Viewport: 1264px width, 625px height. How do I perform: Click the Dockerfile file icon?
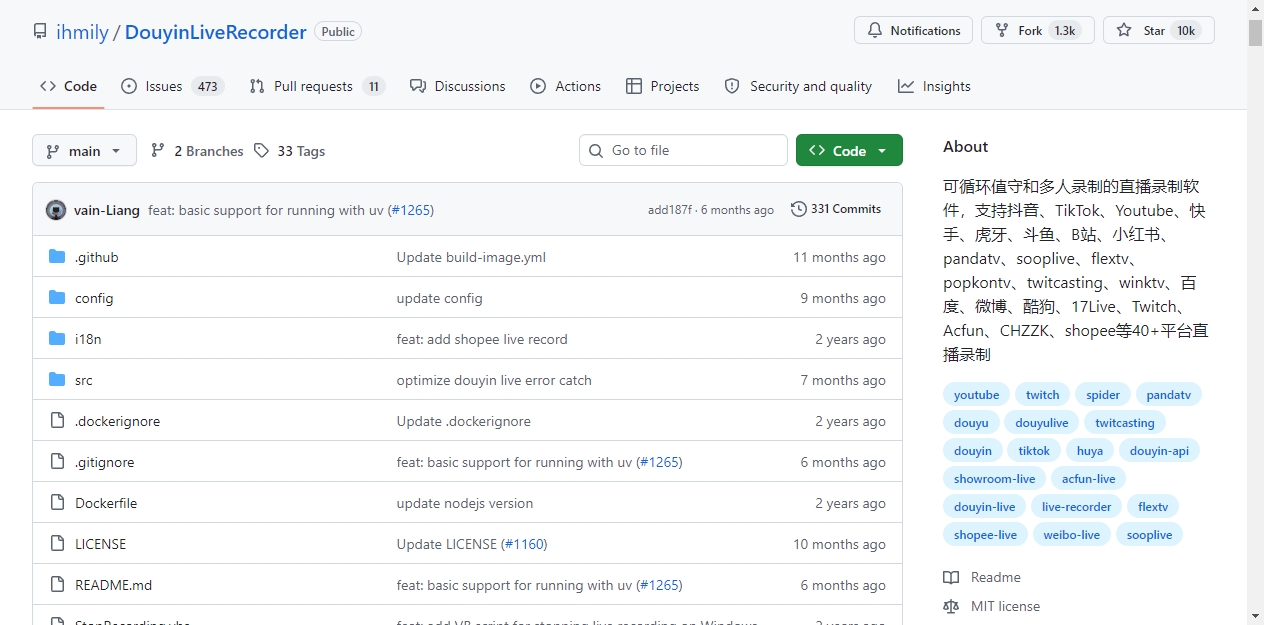[57, 503]
